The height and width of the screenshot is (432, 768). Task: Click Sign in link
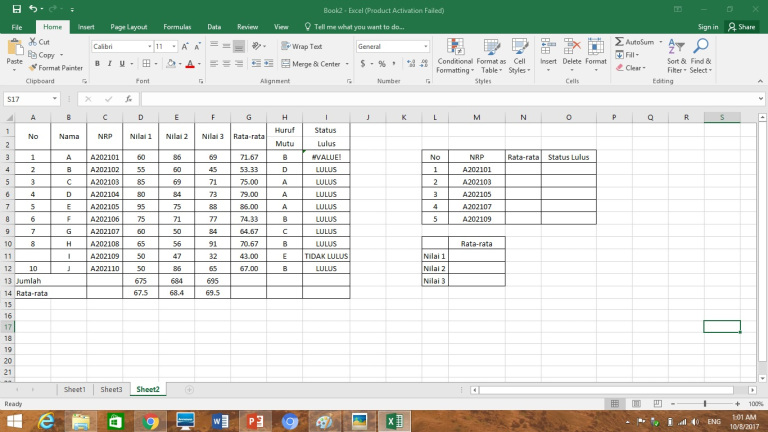point(708,27)
